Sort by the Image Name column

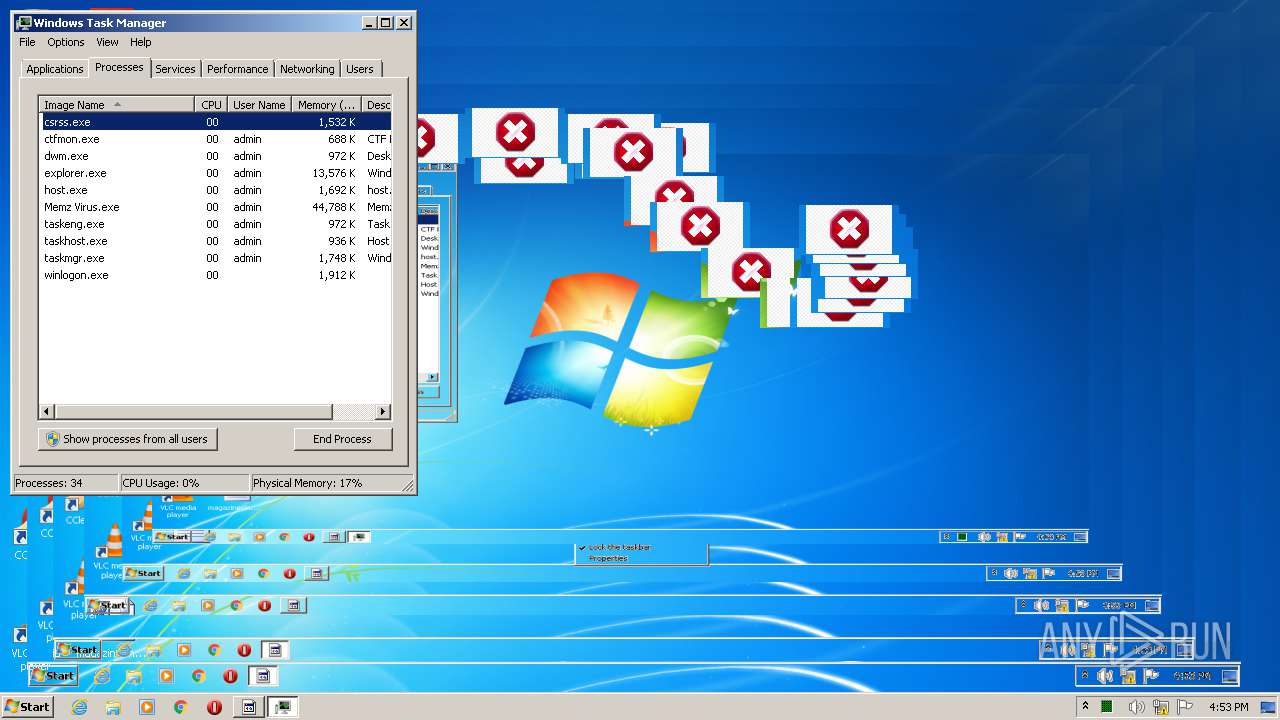pos(116,105)
